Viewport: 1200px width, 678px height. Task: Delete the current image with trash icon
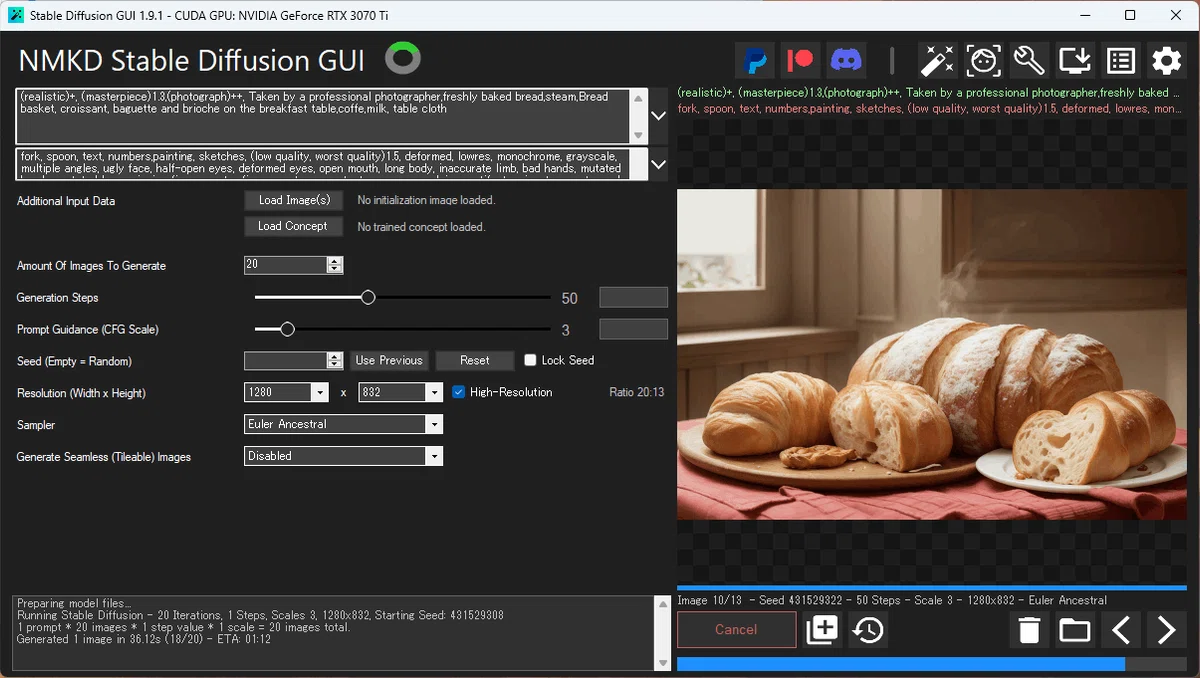(x=1029, y=630)
